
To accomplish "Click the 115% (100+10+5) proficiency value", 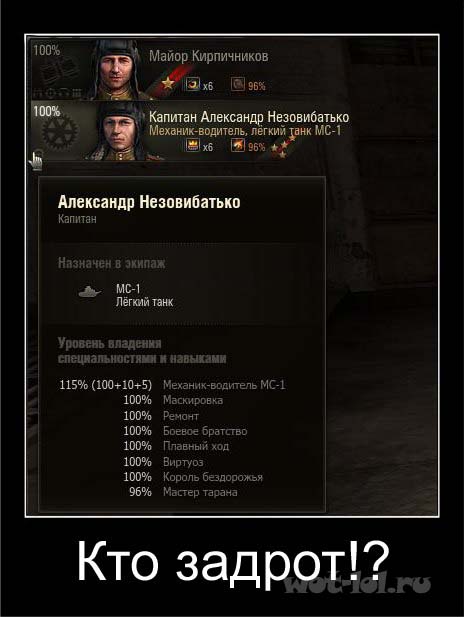I will click(105, 384).
